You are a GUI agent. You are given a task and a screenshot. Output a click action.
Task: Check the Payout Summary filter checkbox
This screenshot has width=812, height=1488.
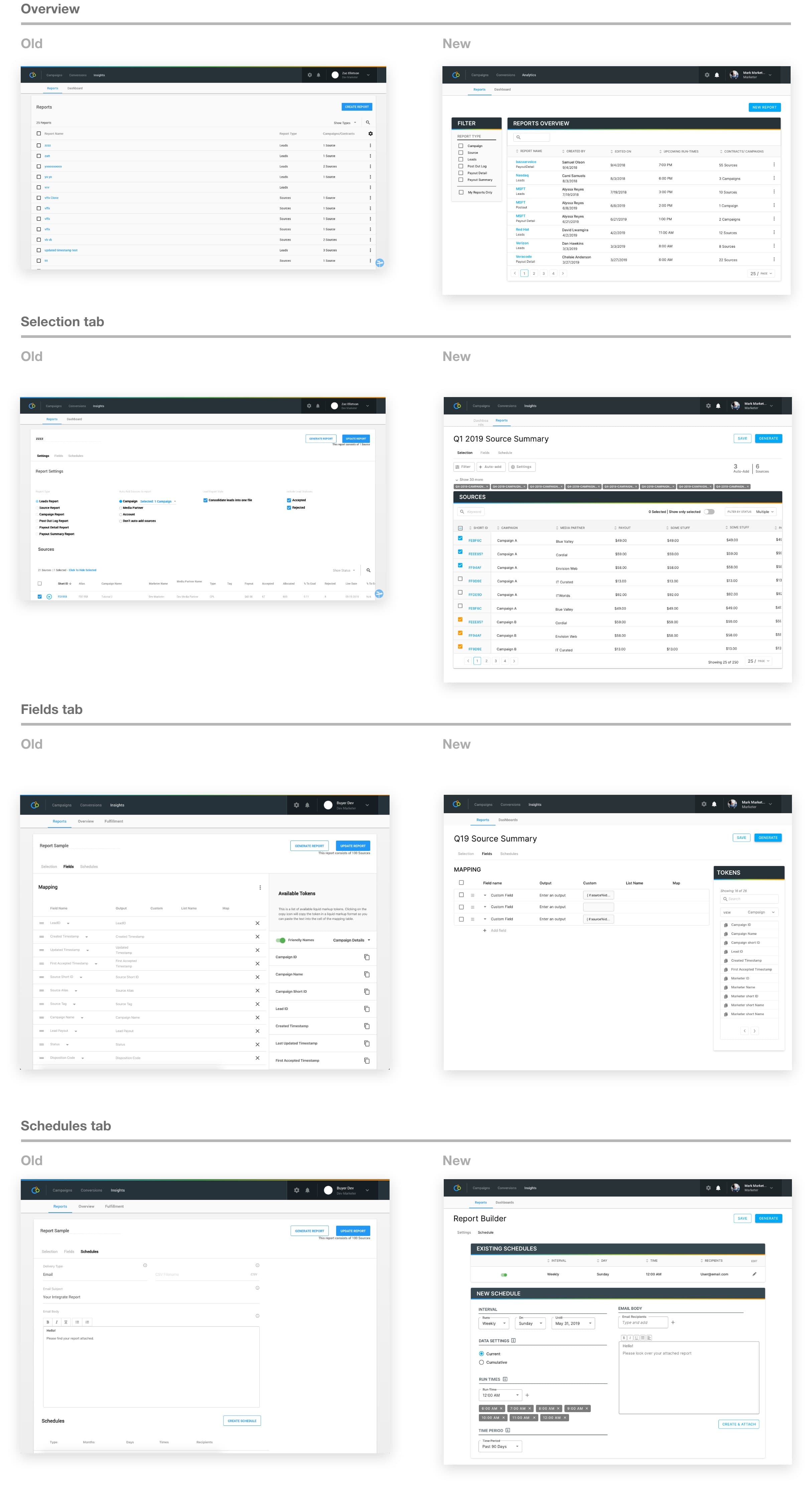461,179
